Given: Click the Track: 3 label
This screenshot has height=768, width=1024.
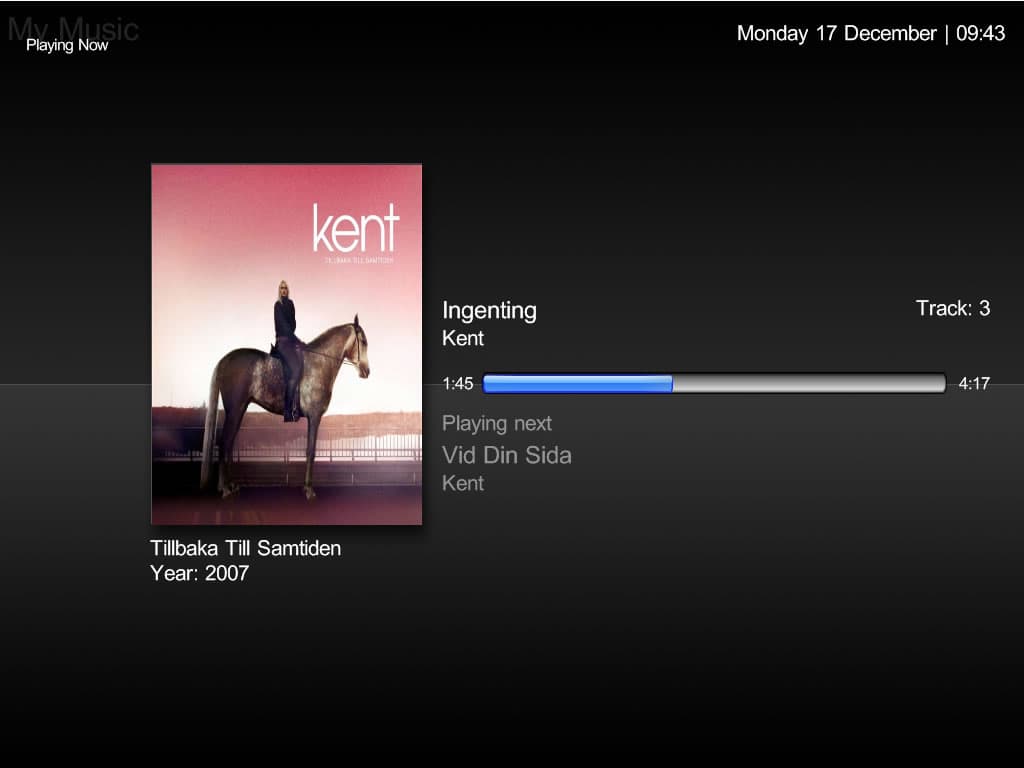Looking at the screenshot, I should tap(953, 308).
